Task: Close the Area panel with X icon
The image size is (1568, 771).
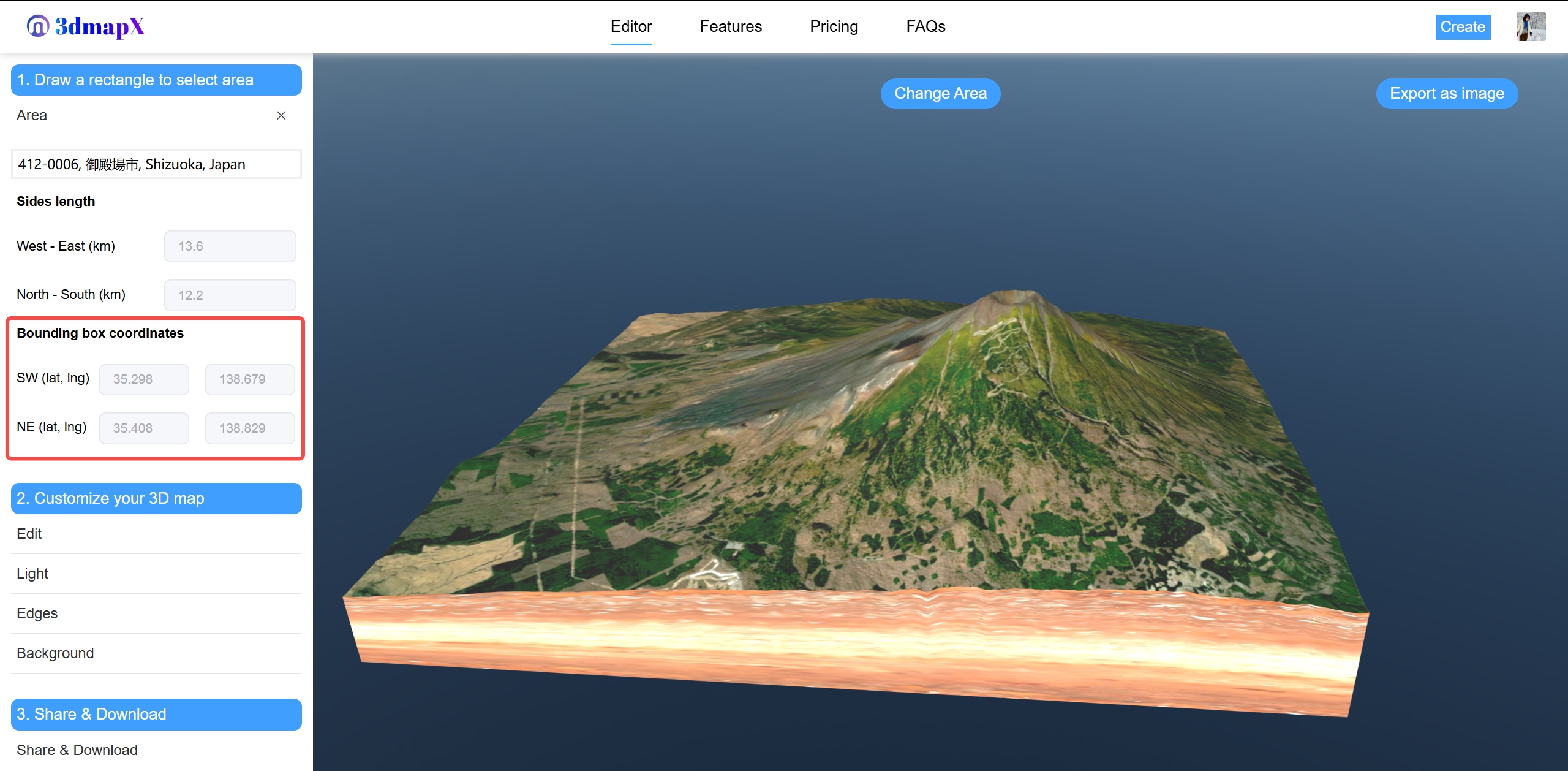Action: pos(281,115)
